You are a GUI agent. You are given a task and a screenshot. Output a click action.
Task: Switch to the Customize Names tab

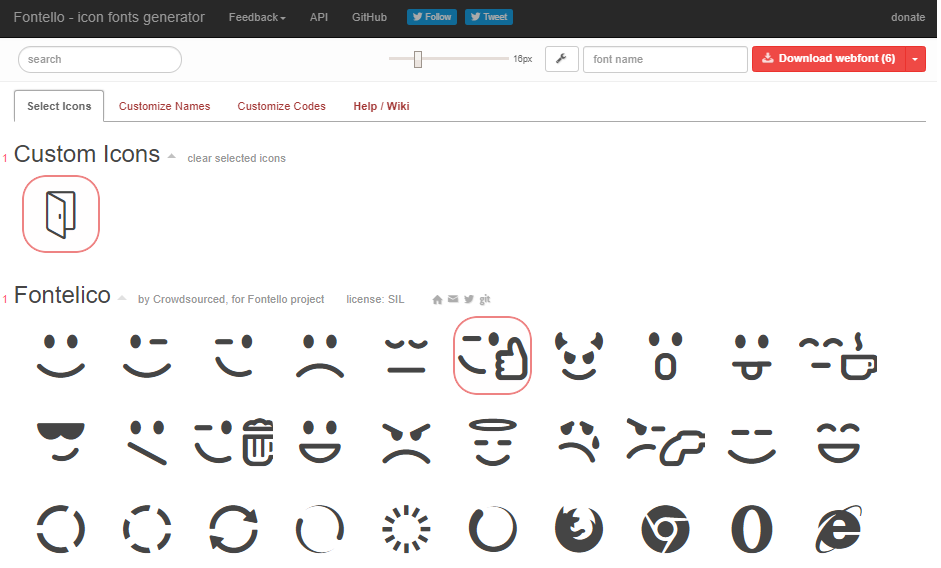coord(164,106)
